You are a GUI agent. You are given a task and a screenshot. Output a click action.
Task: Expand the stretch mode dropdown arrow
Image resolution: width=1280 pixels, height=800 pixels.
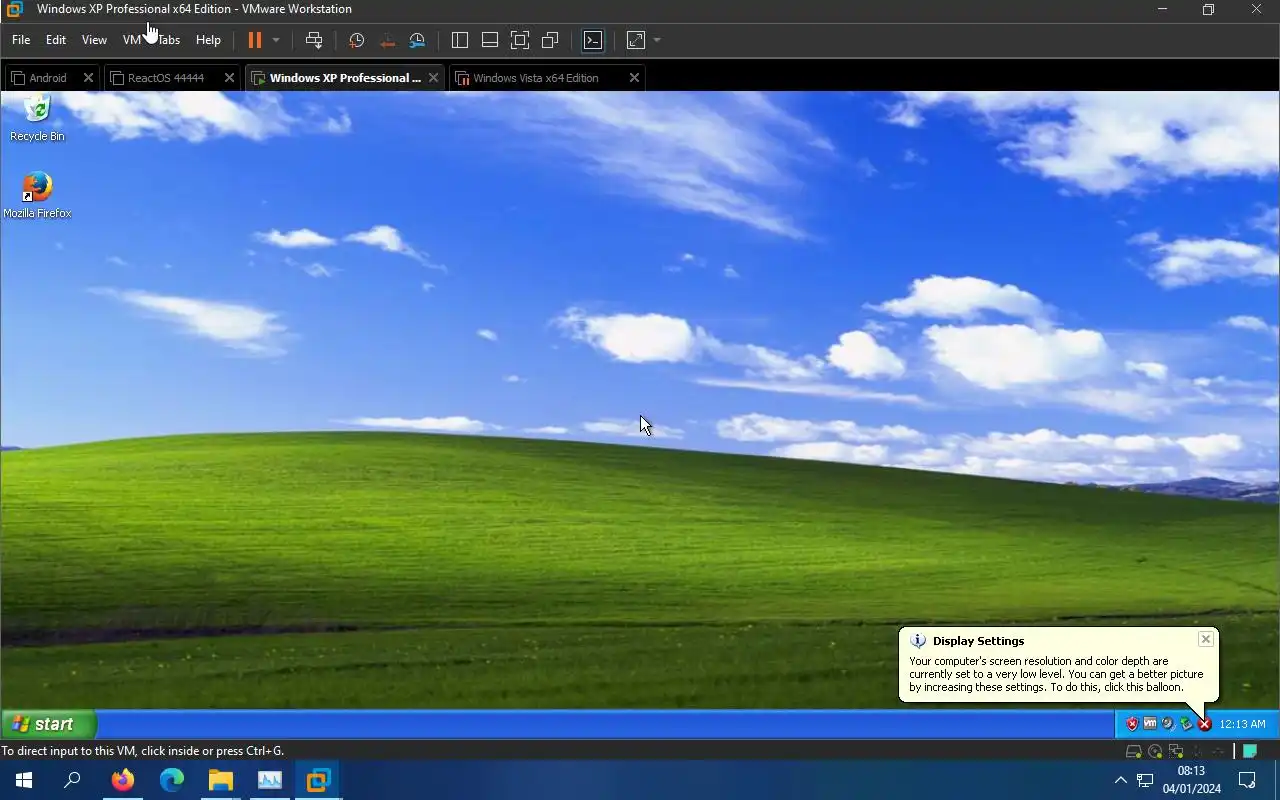(x=657, y=40)
